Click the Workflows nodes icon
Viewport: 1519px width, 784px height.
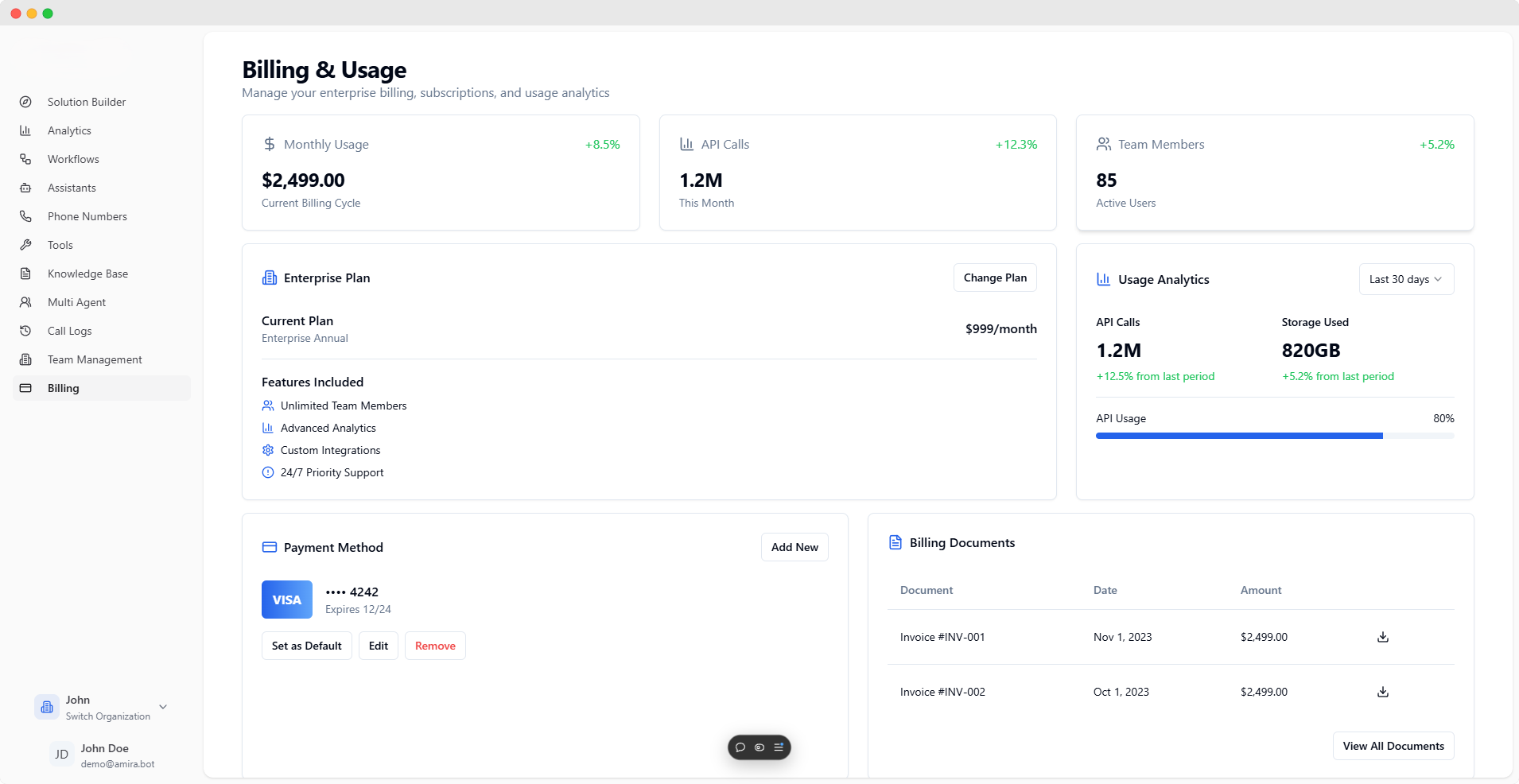click(26, 159)
